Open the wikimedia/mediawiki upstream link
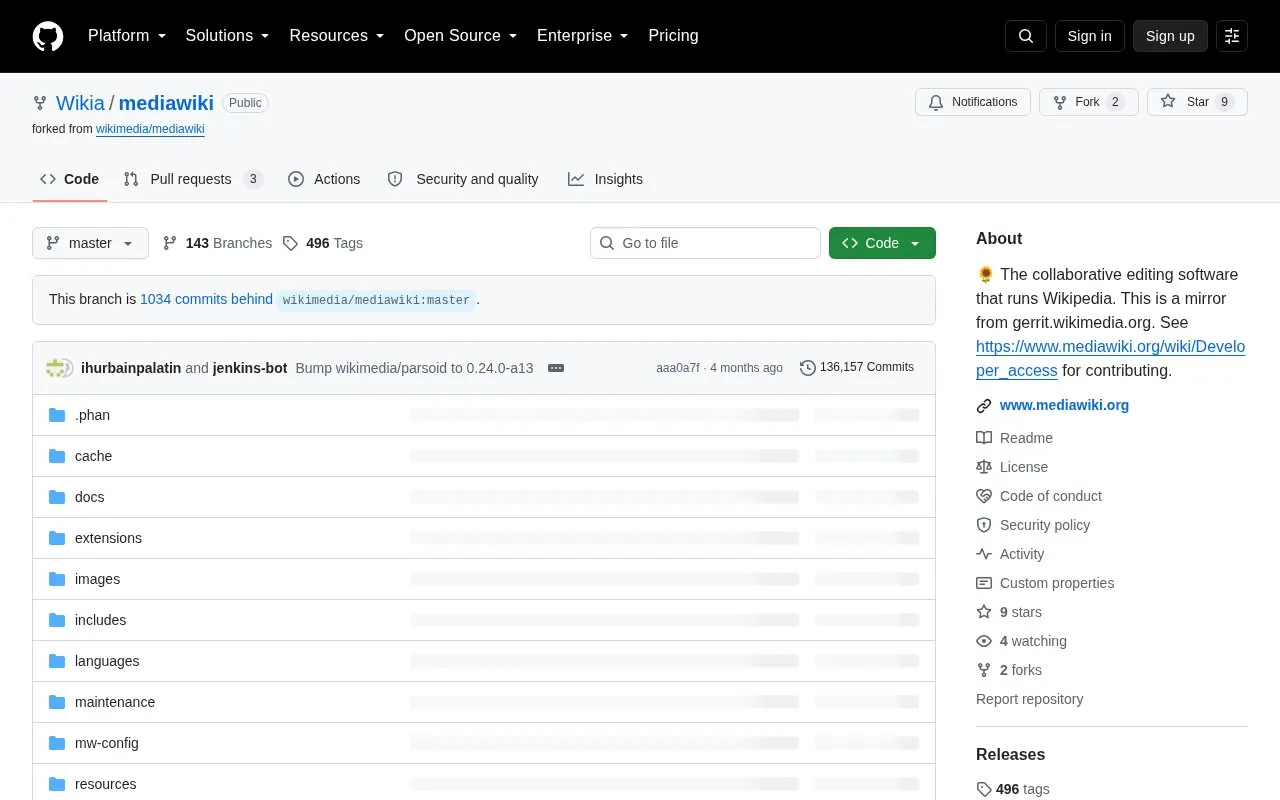This screenshot has height=800, width=1280. [150, 129]
